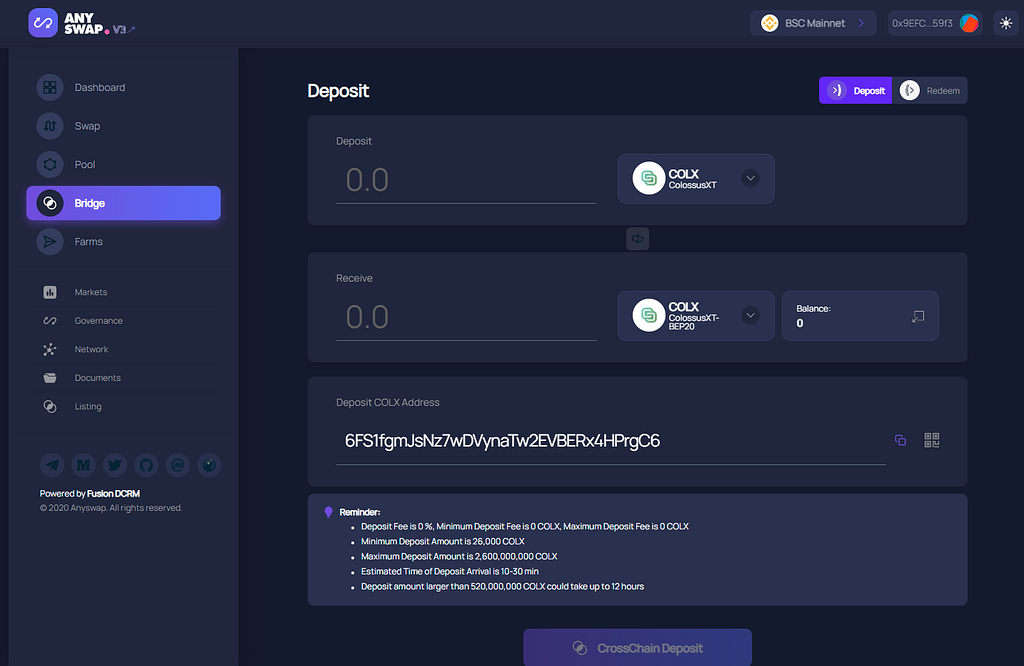Click the Deposit Fee reminder line

click(x=525, y=526)
